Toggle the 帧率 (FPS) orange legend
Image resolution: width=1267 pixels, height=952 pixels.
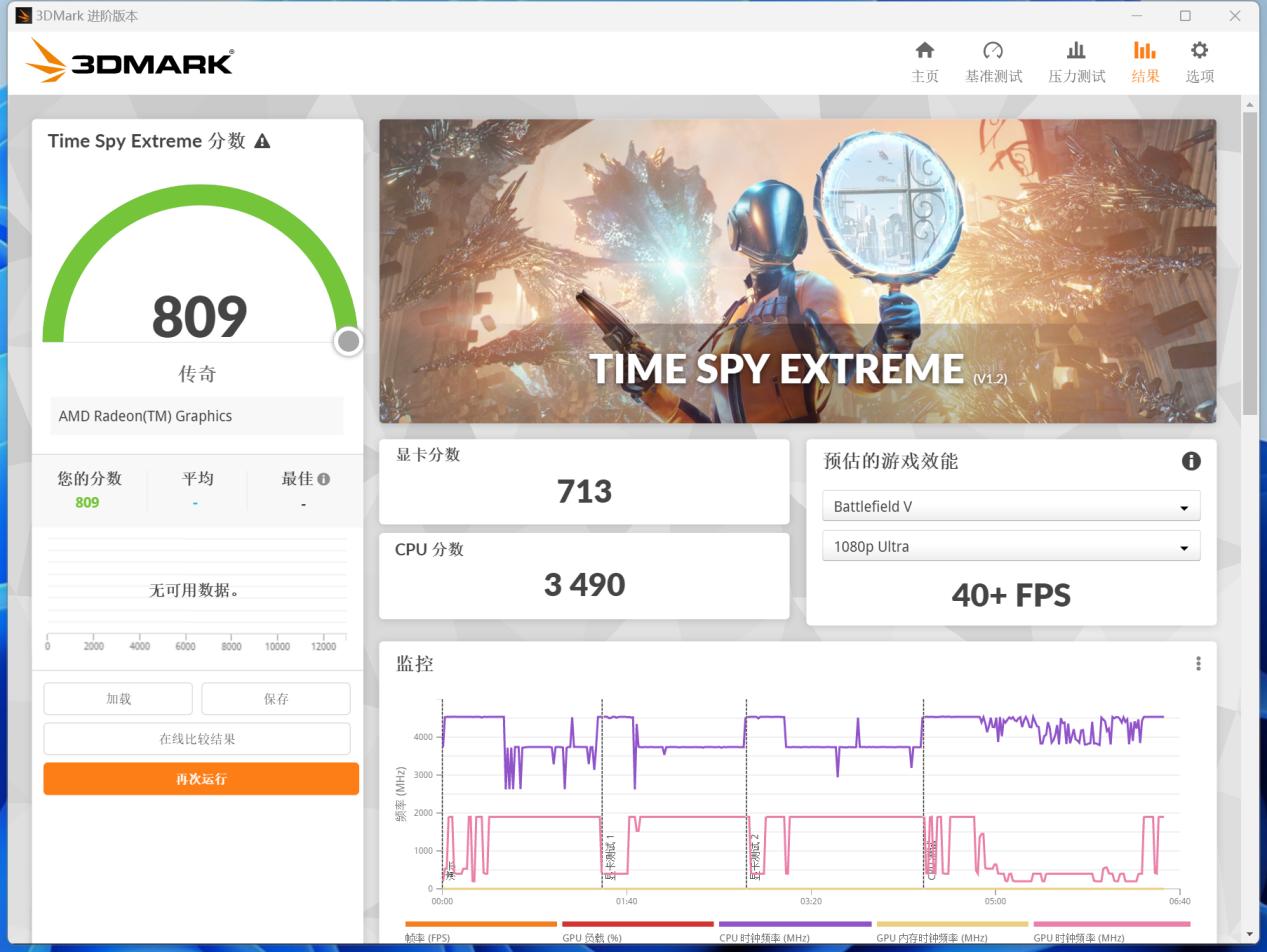click(480, 932)
